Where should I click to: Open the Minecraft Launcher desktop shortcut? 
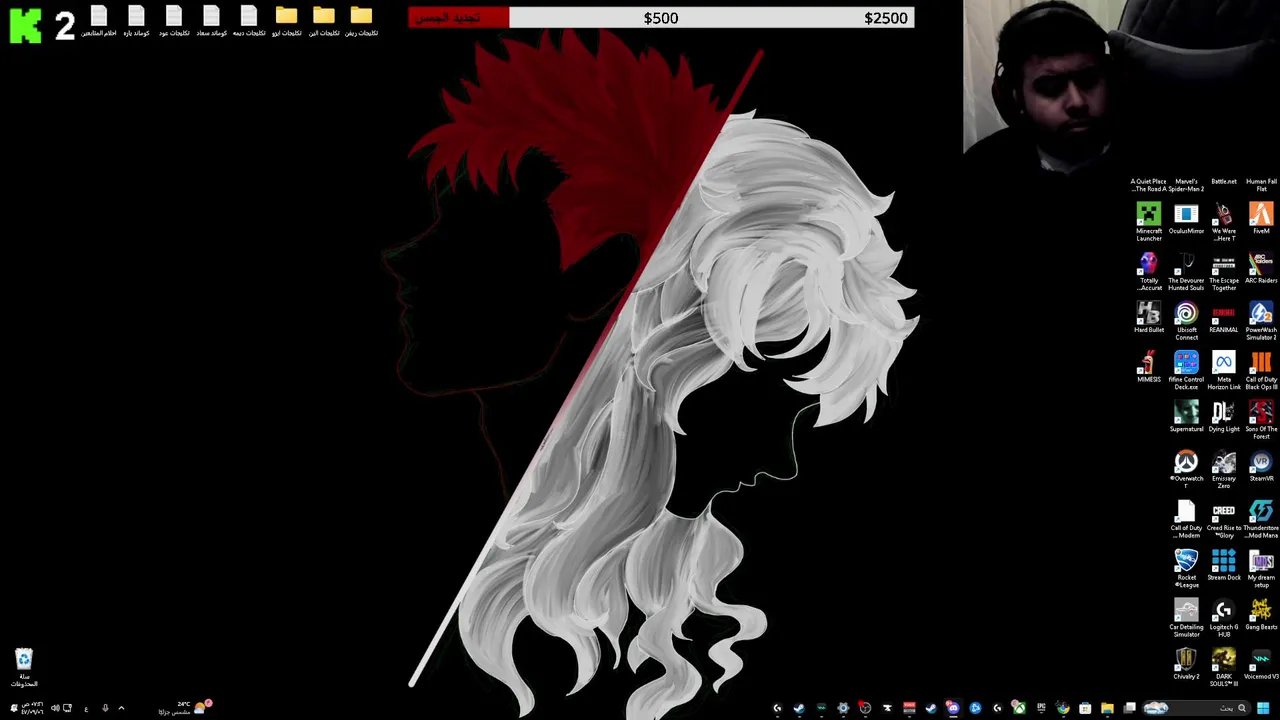click(1148, 221)
